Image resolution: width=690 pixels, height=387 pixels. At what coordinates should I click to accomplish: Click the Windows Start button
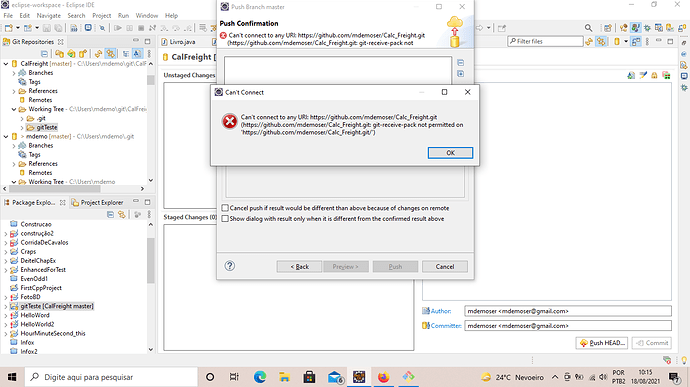[x=12, y=377]
